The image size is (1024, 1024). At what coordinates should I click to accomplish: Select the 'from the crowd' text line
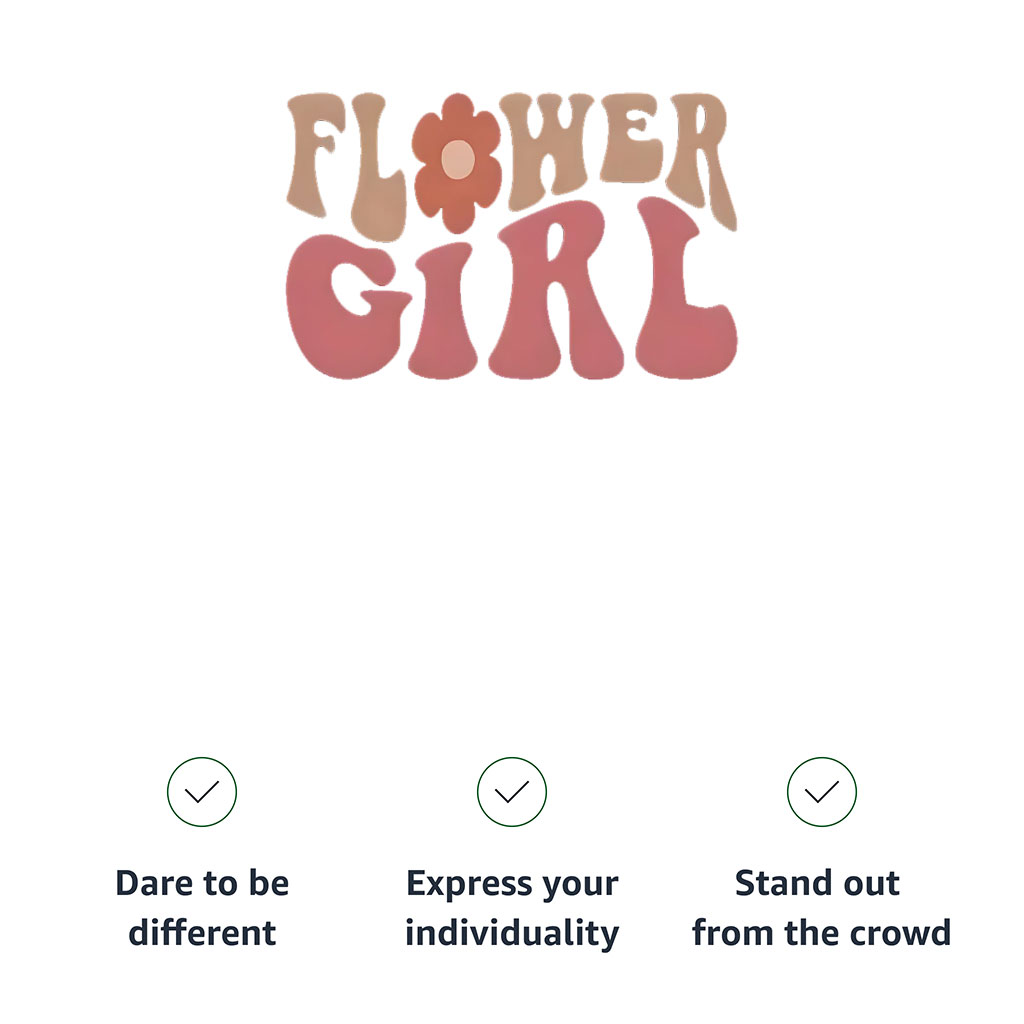pos(822,933)
